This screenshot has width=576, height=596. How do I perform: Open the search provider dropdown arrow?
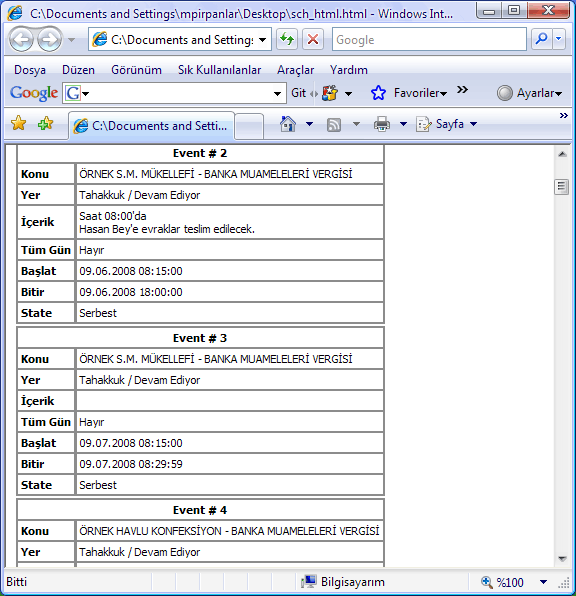click(x=559, y=39)
